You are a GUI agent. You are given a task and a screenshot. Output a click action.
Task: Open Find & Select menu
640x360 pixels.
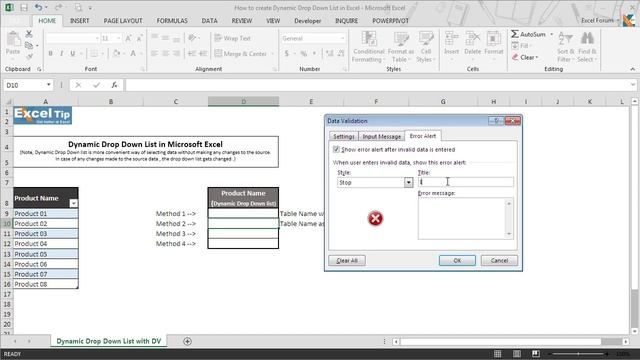click(587, 47)
